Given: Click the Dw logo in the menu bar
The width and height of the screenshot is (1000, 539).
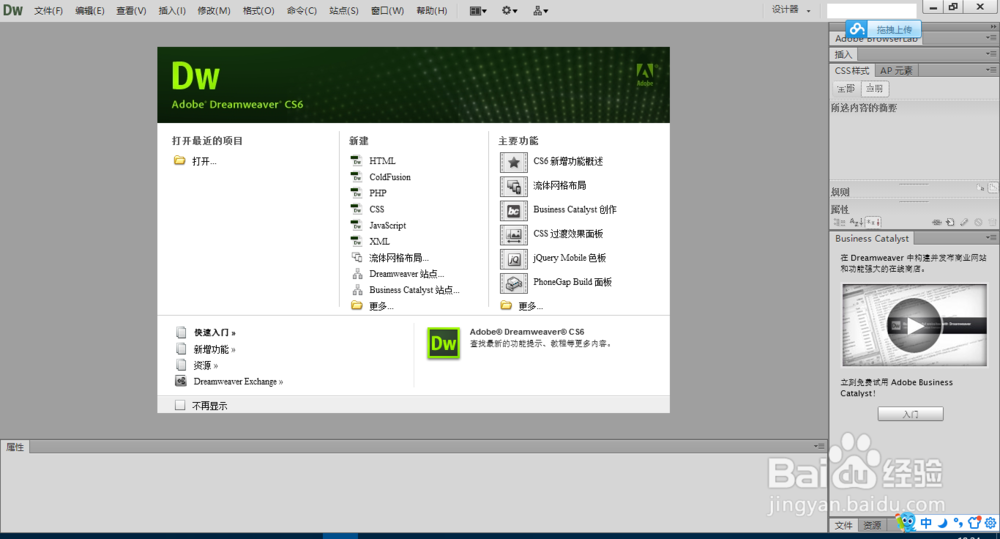Looking at the screenshot, I should click(13, 10).
